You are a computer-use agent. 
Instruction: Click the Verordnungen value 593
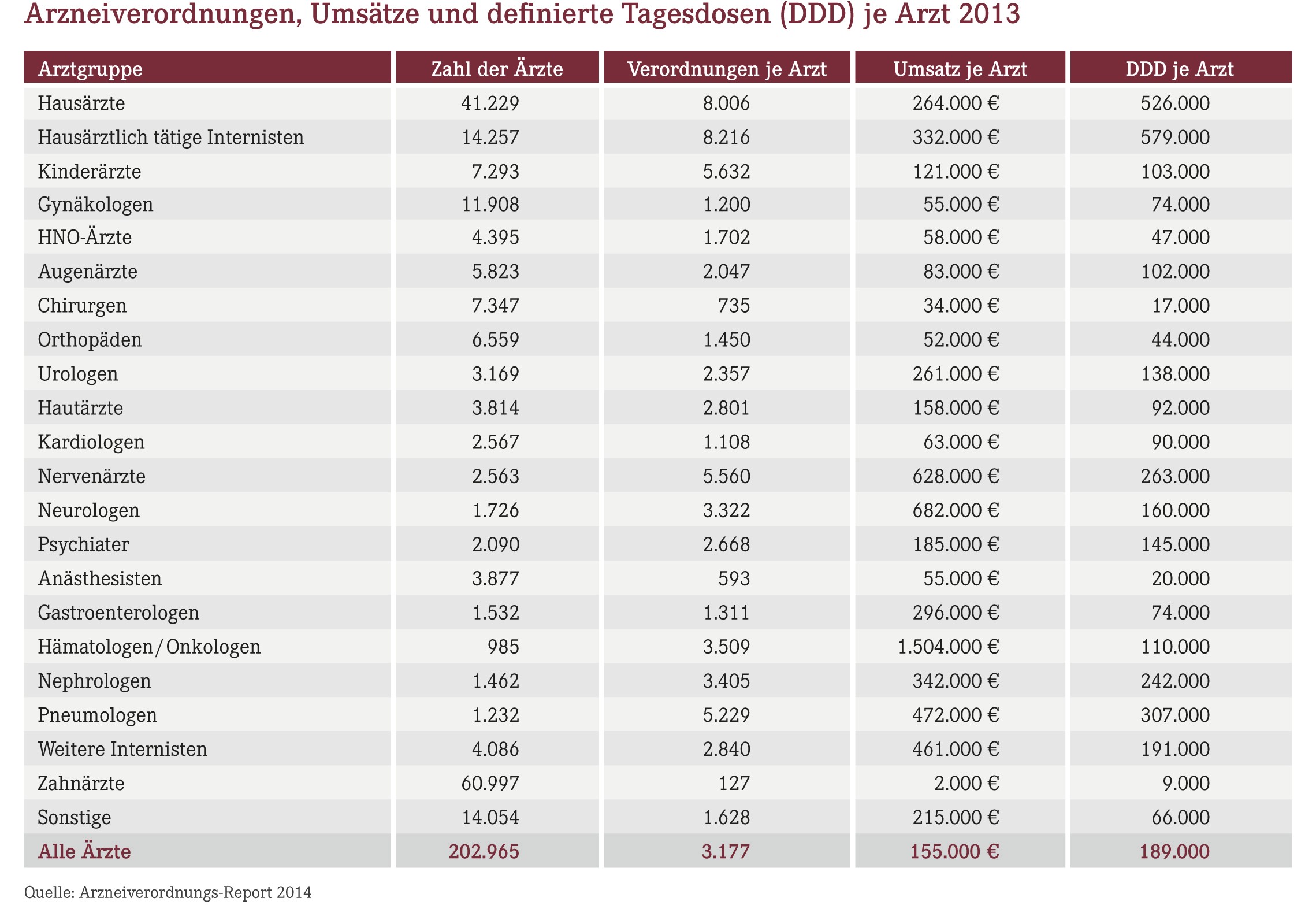point(734,578)
